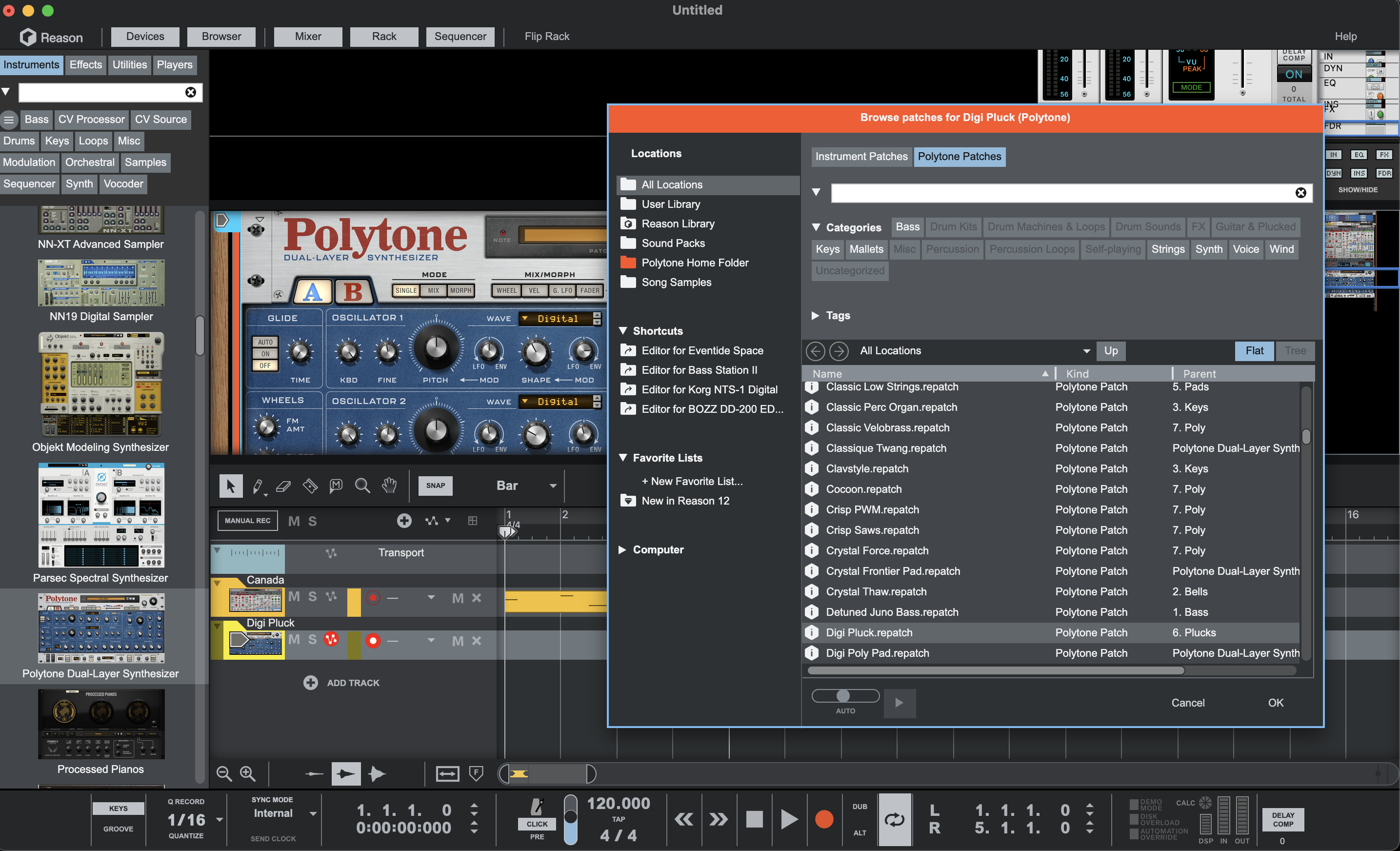Toggle record enable on Digi Pluck track

click(373, 641)
